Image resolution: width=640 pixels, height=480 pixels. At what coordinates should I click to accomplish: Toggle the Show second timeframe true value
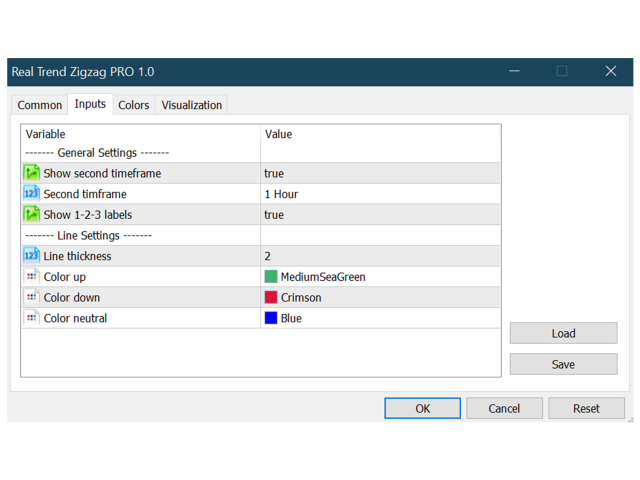(x=380, y=173)
